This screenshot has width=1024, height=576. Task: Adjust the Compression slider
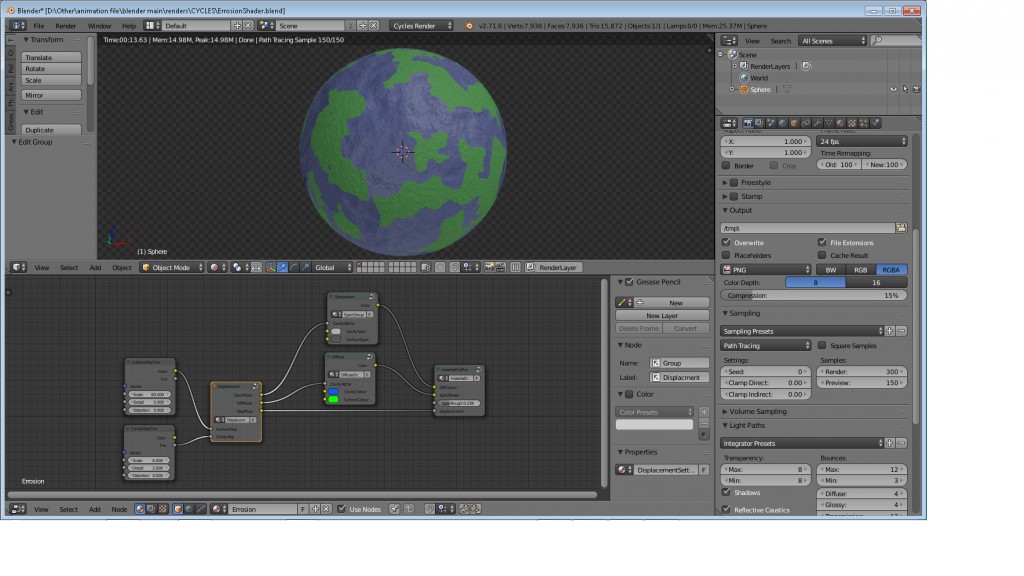click(814, 296)
